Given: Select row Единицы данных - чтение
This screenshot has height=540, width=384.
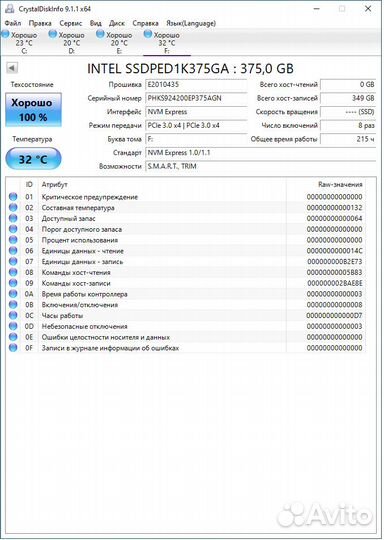Looking at the screenshot, I should tap(186, 251).
